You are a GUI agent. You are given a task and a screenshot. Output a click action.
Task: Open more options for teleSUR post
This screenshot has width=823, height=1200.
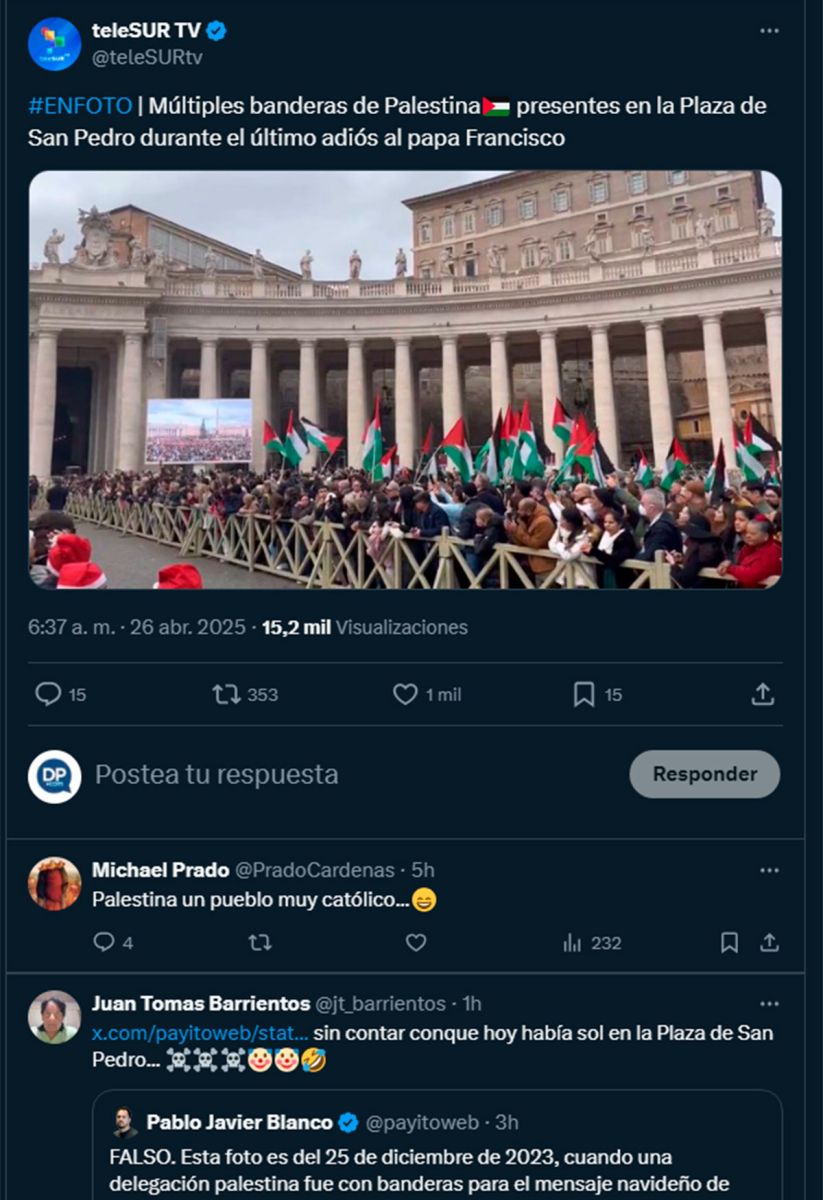click(769, 31)
